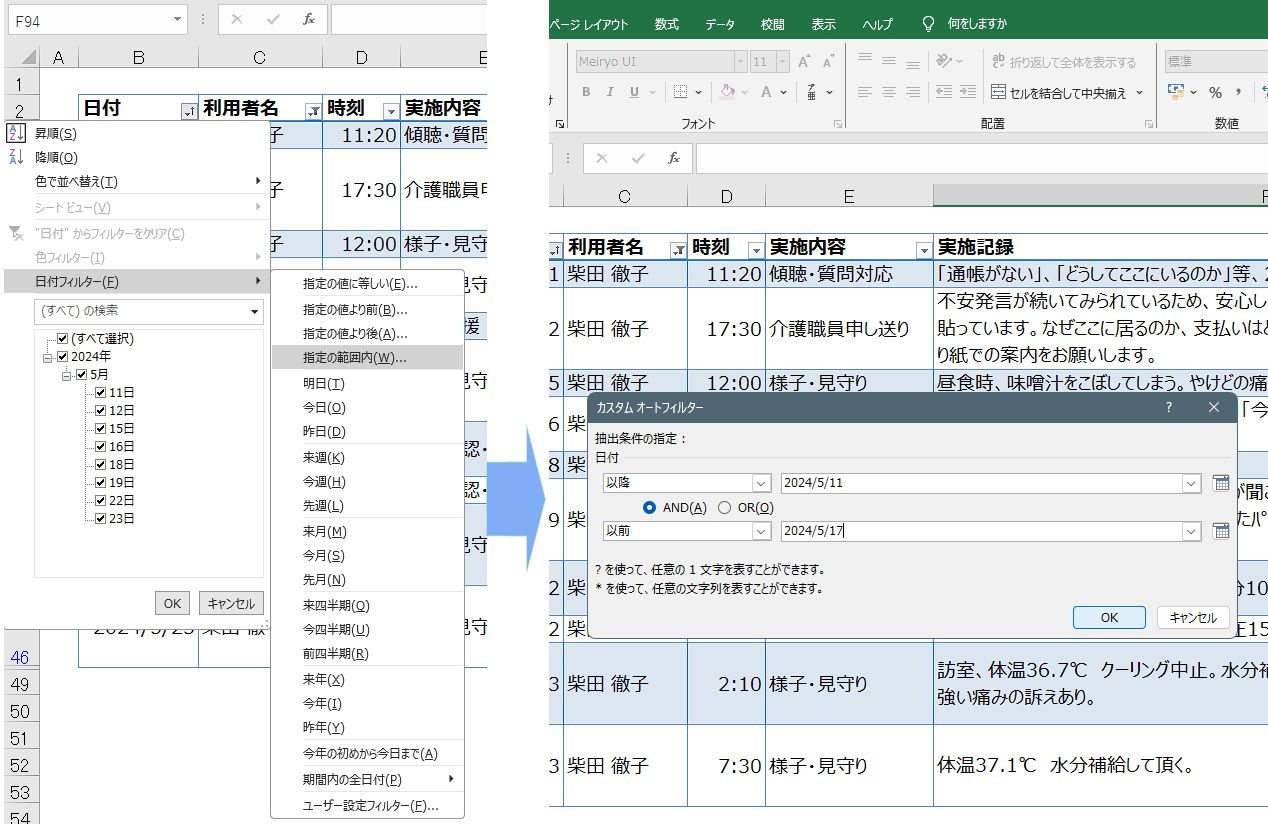
Task: Click the insert function fx icon
Action: click(674, 158)
